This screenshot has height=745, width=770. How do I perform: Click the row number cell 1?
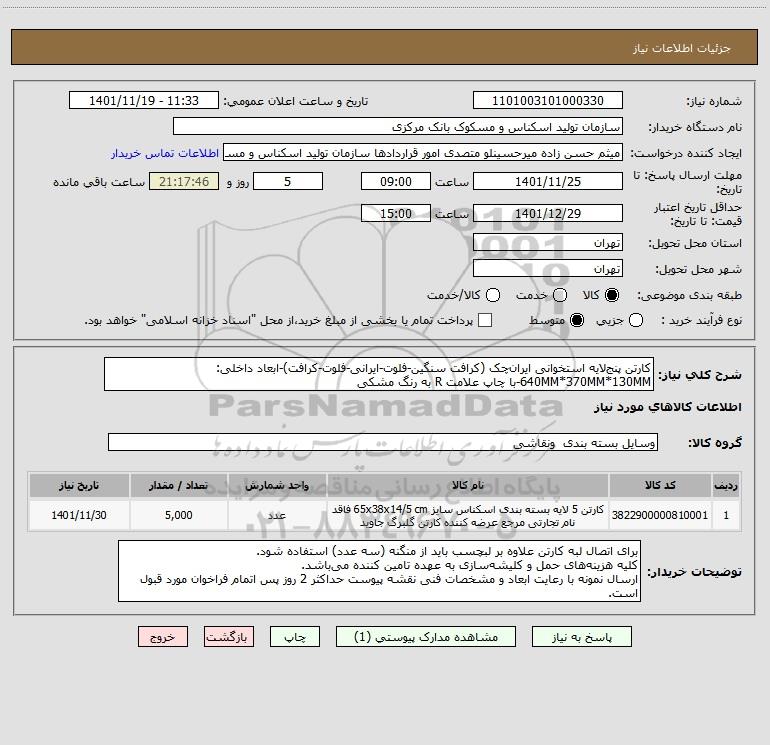click(726, 515)
